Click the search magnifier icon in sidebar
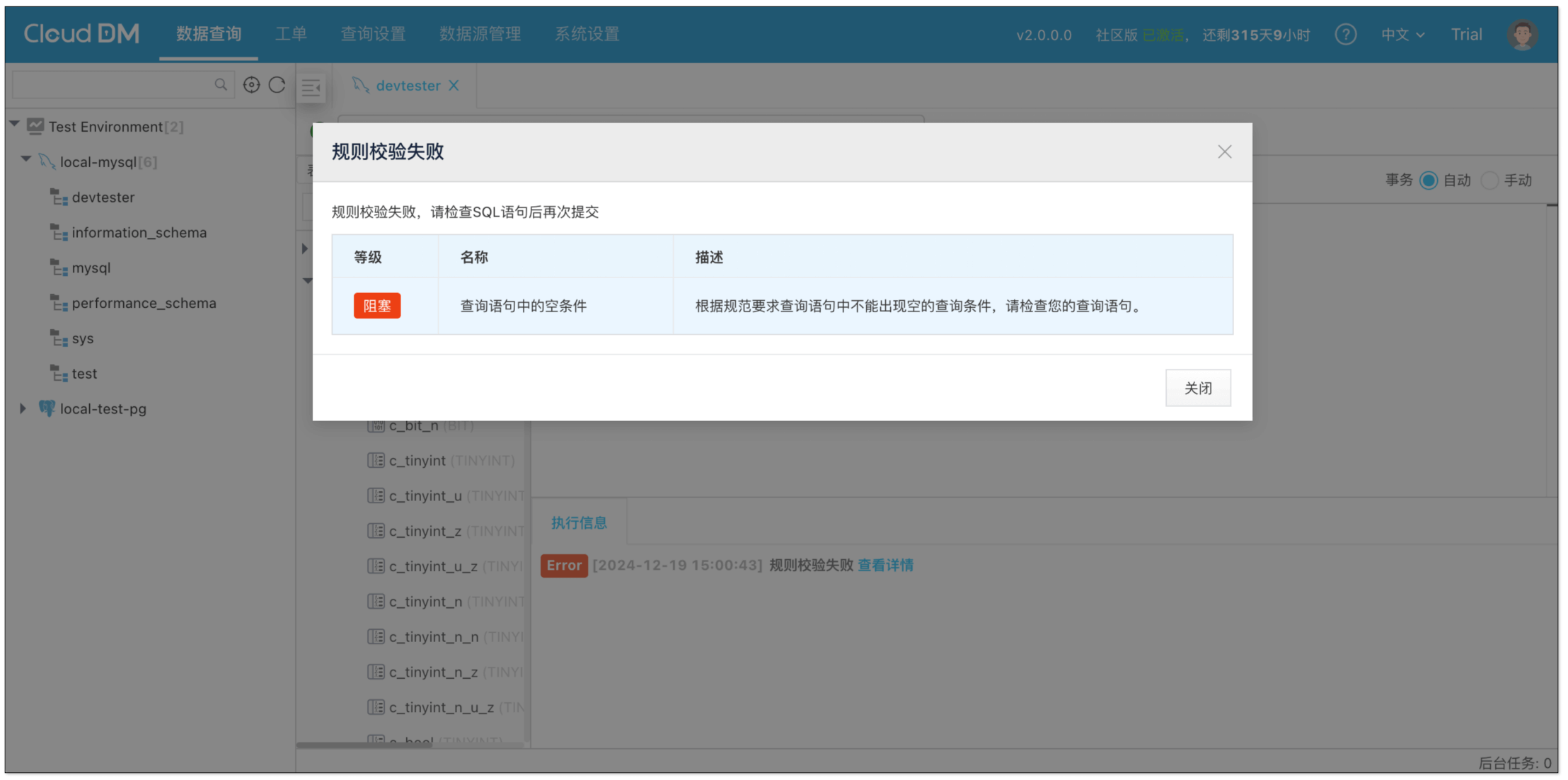The image size is (1568, 780). [x=221, y=85]
